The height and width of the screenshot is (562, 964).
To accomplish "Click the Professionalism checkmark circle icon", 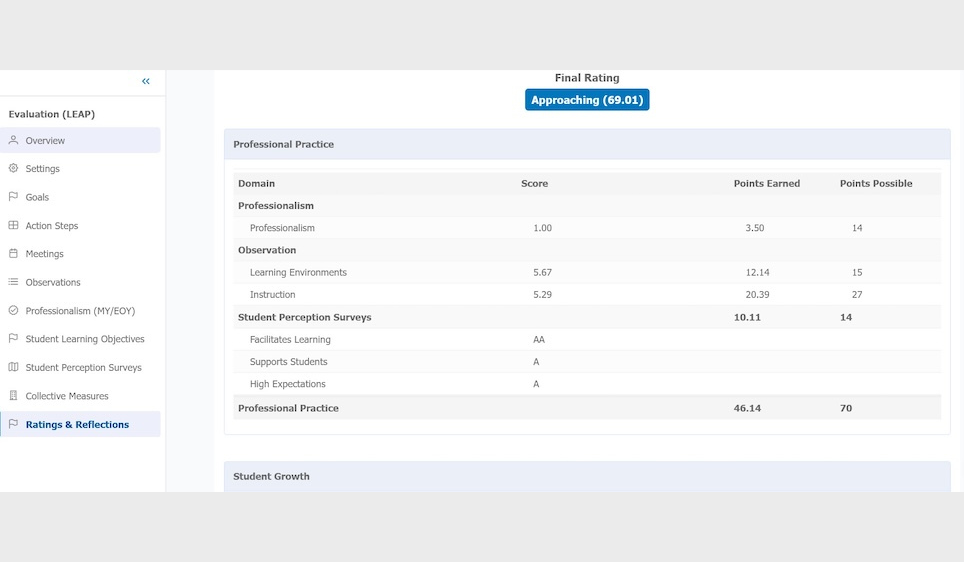I will [14, 310].
